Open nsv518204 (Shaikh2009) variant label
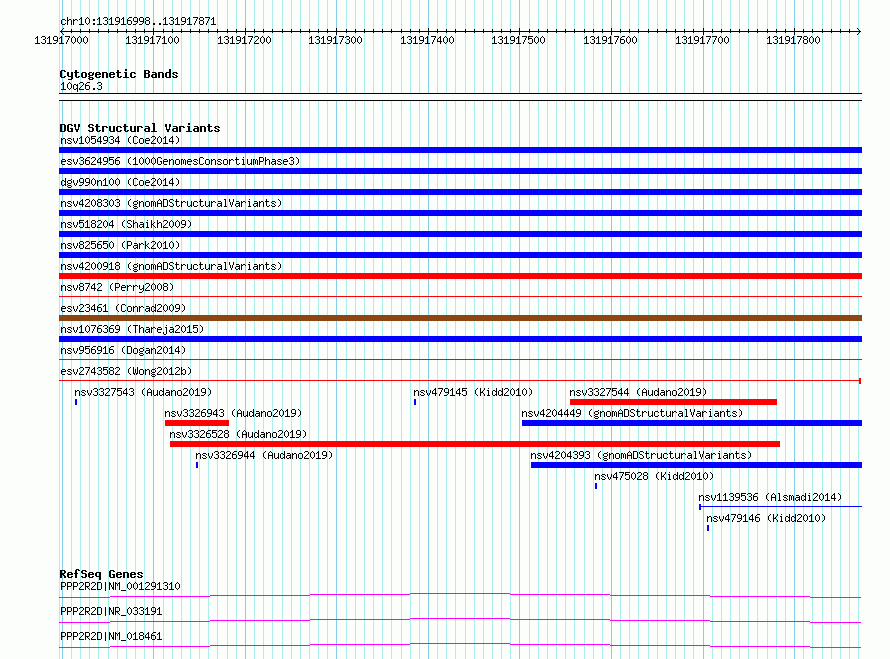 point(126,224)
